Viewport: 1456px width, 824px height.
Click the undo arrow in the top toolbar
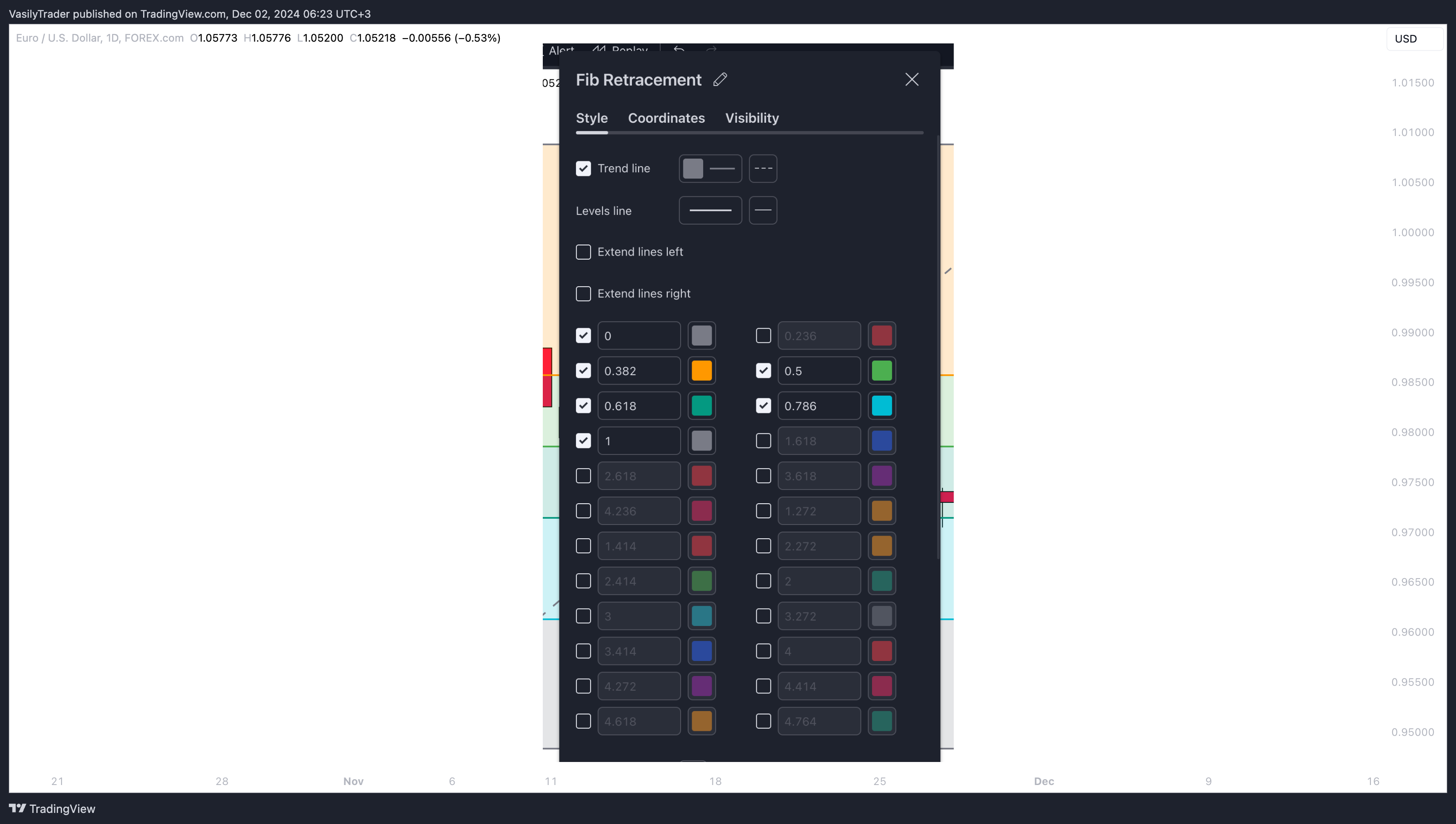coord(679,50)
